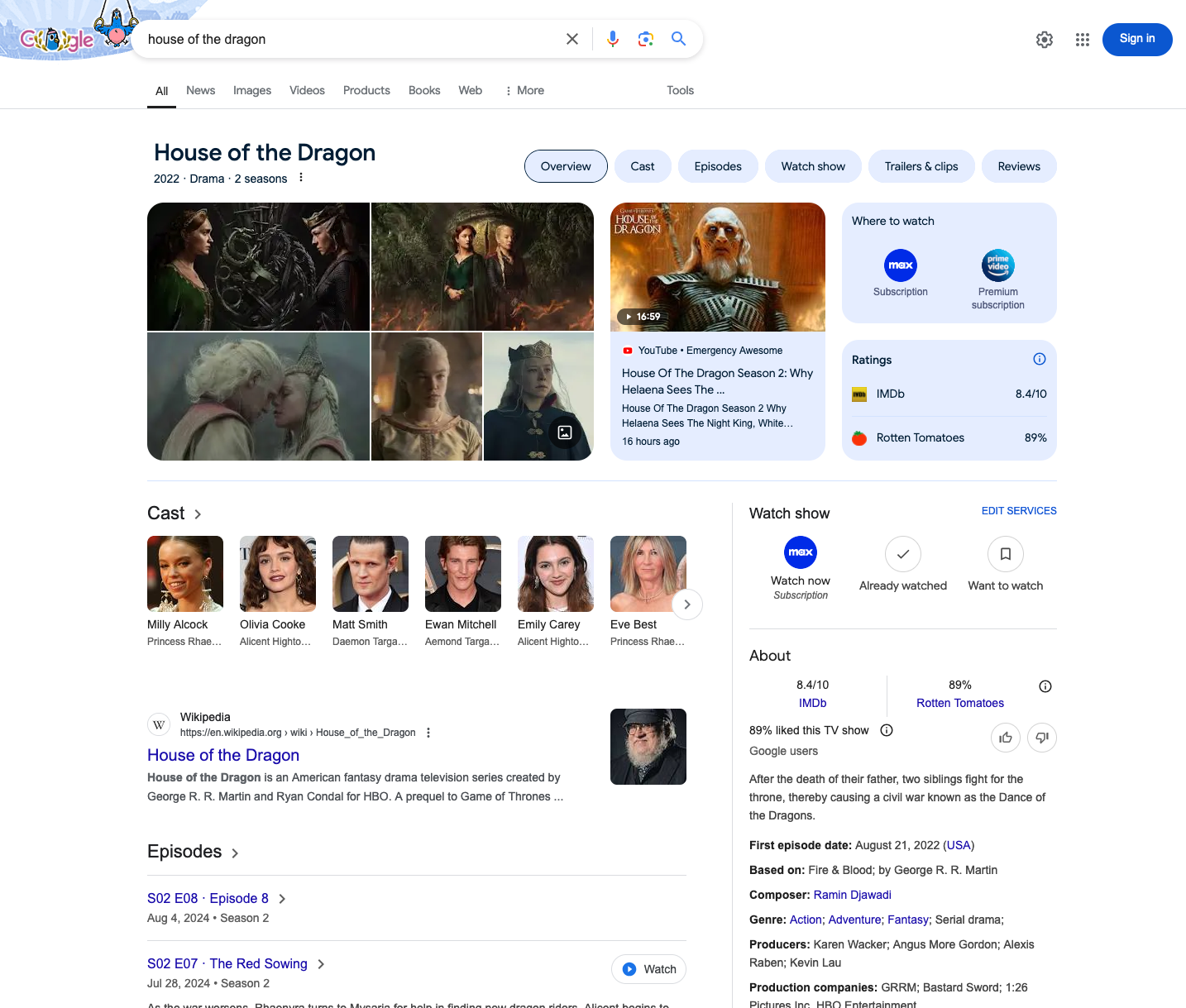Expand the More search filters menu
This screenshot has height=1008, width=1186.
click(x=524, y=90)
